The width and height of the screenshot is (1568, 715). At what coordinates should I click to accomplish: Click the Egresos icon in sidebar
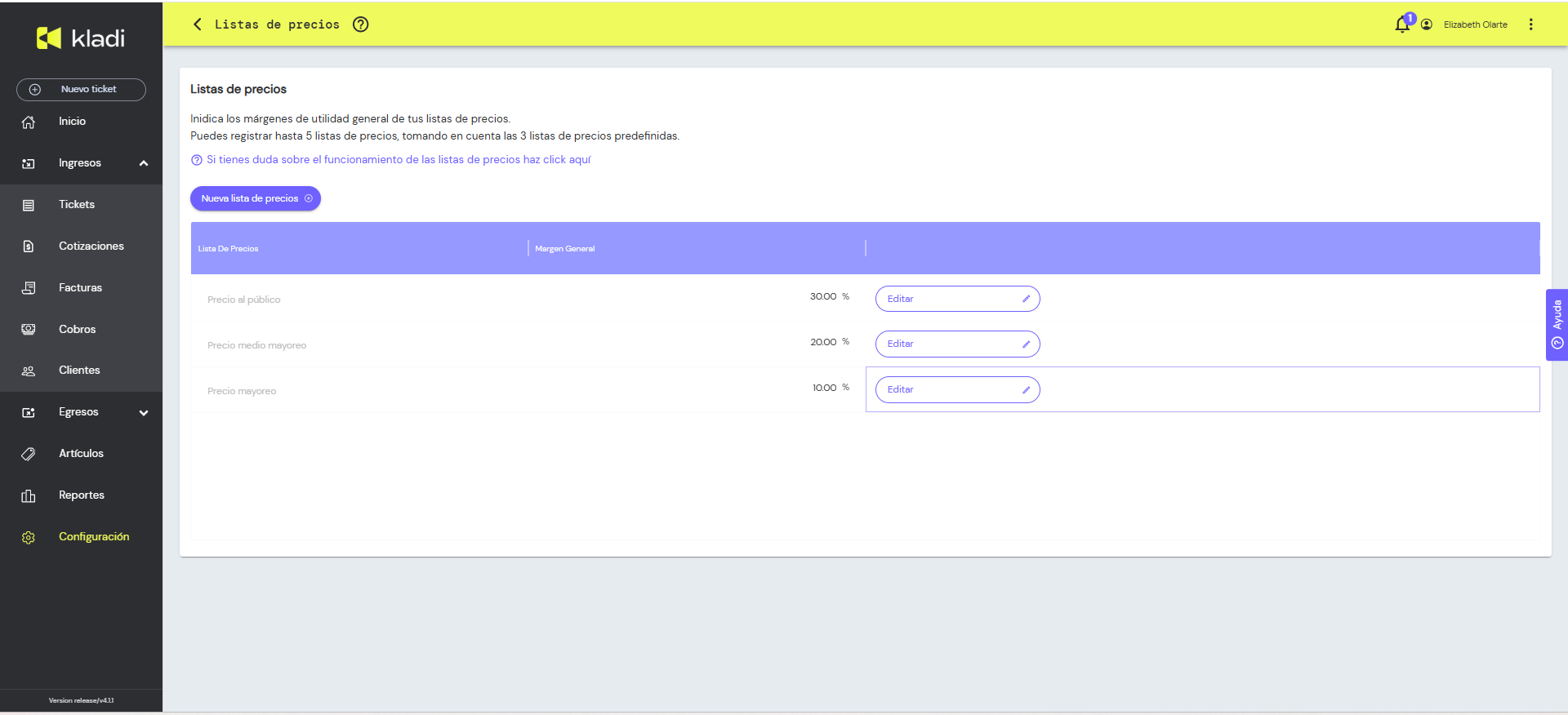29,412
